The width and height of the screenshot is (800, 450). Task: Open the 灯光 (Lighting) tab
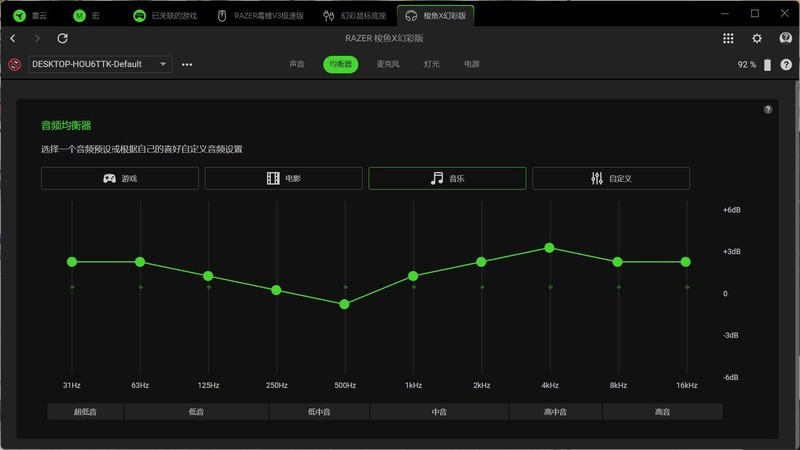[x=431, y=64]
